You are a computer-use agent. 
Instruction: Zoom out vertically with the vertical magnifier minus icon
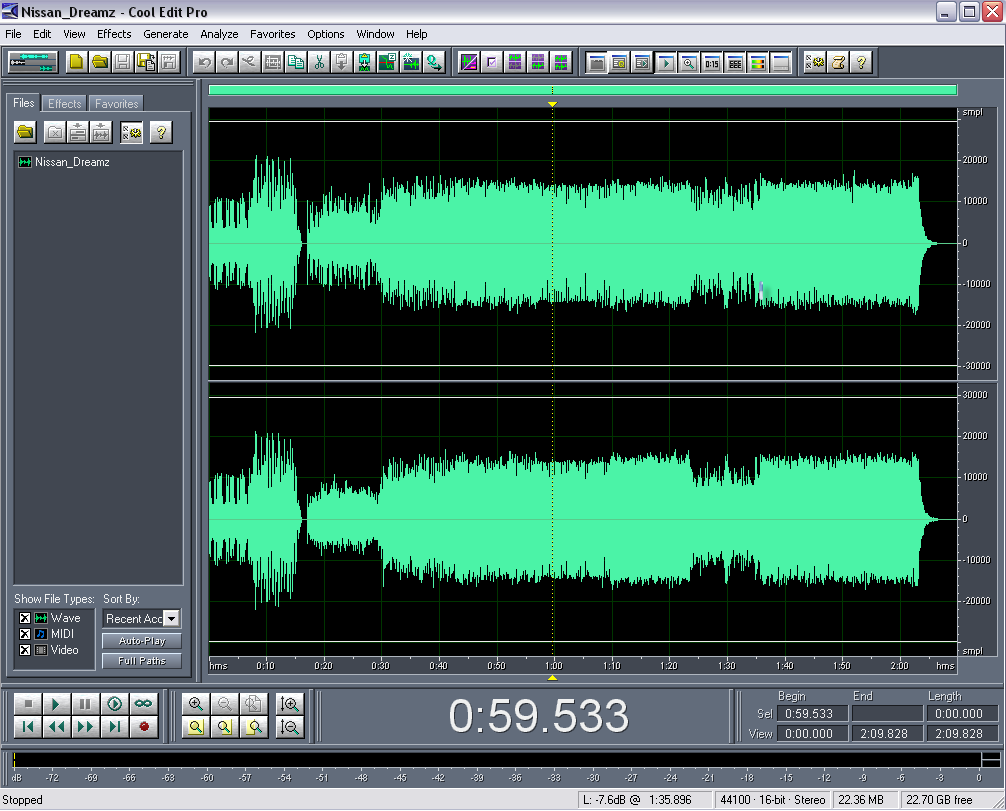(x=289, y=727)
